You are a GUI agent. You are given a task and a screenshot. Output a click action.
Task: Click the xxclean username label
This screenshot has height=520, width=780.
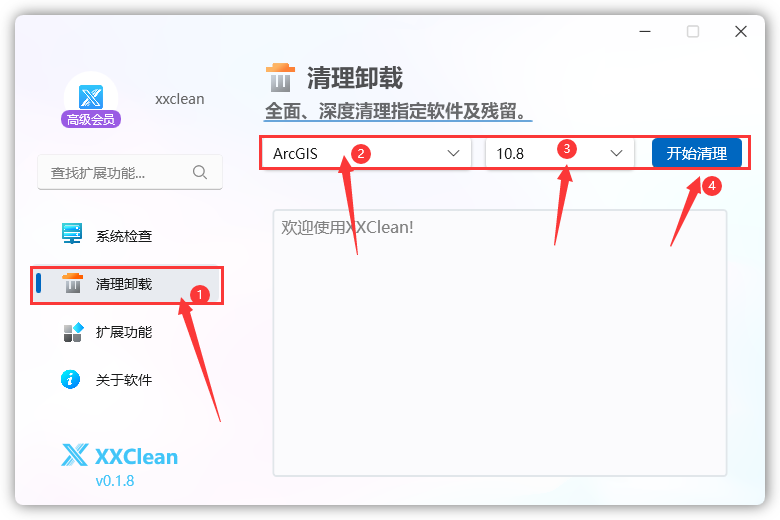[180, 99]
